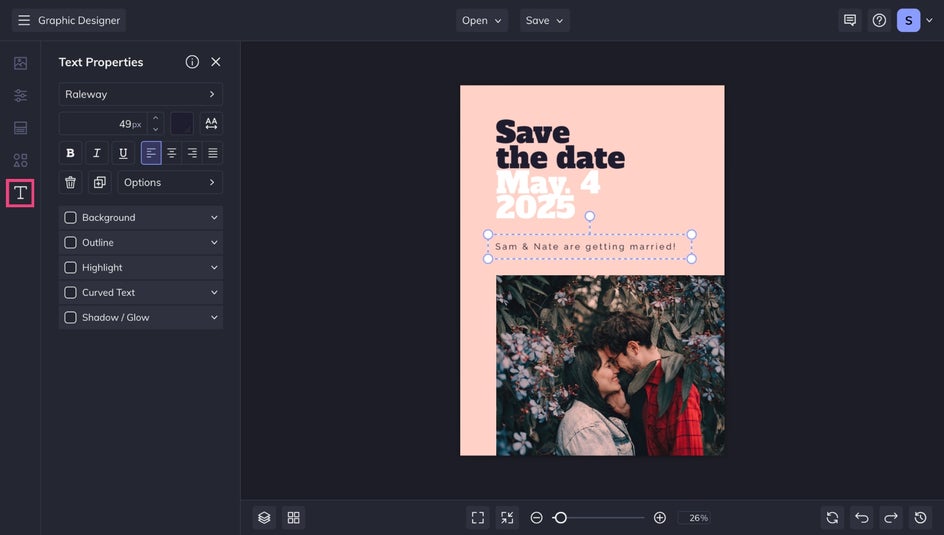The height and width of the screenshot is (535, 944).
Task: Open the Save menu
Action: (x=544, y=20)
